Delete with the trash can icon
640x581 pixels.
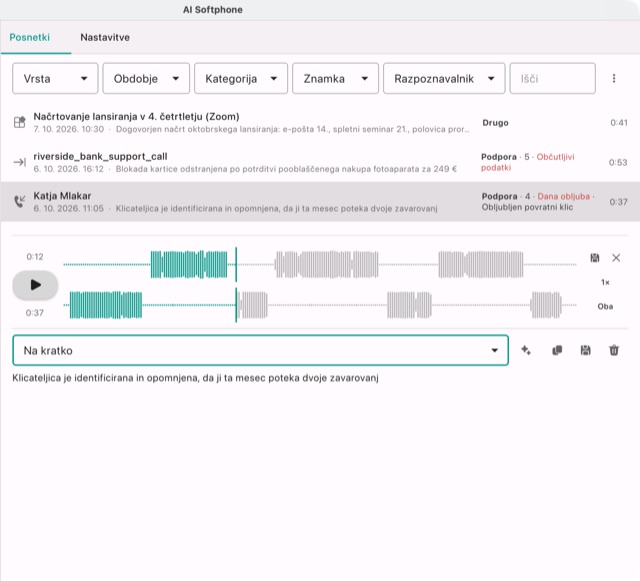614,350
